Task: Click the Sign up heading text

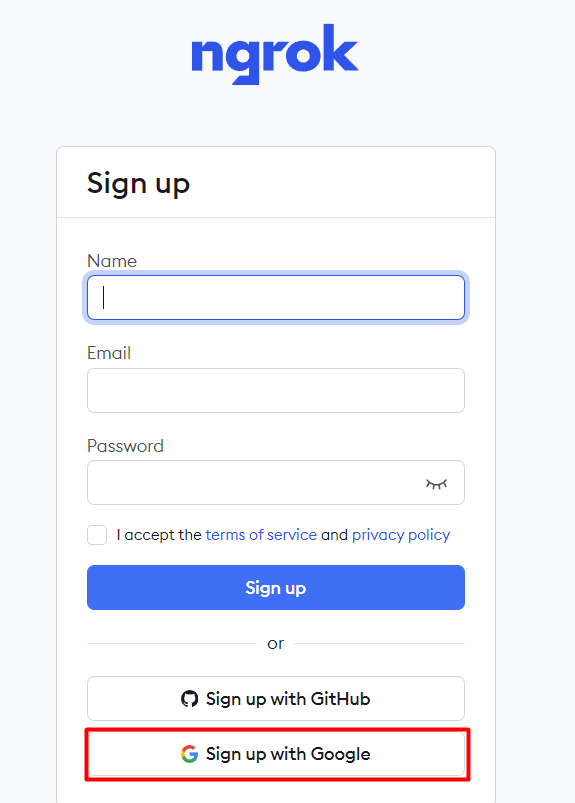Action: (x=138, y=183)
